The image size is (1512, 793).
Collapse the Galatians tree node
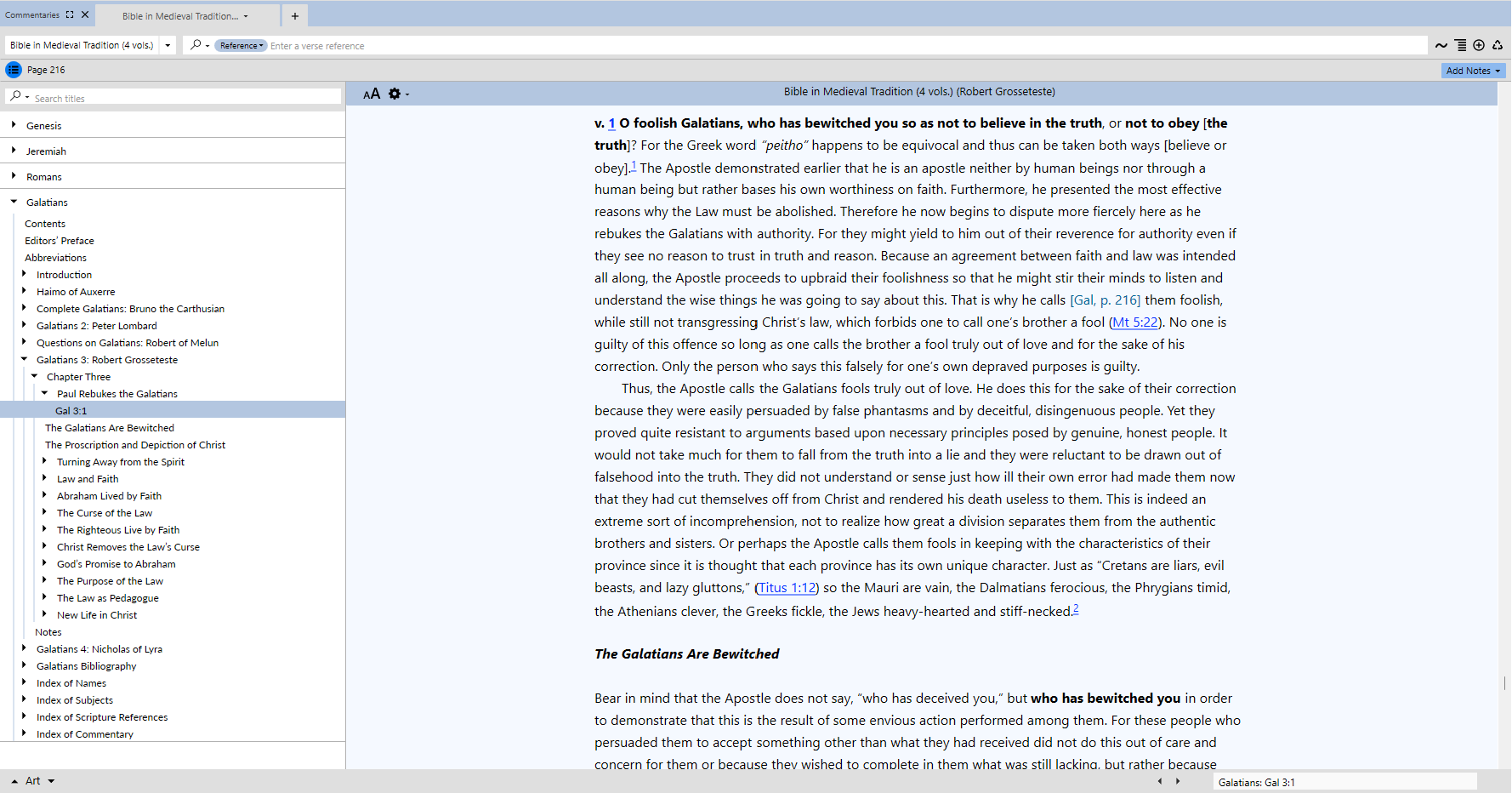click(14, 202)
